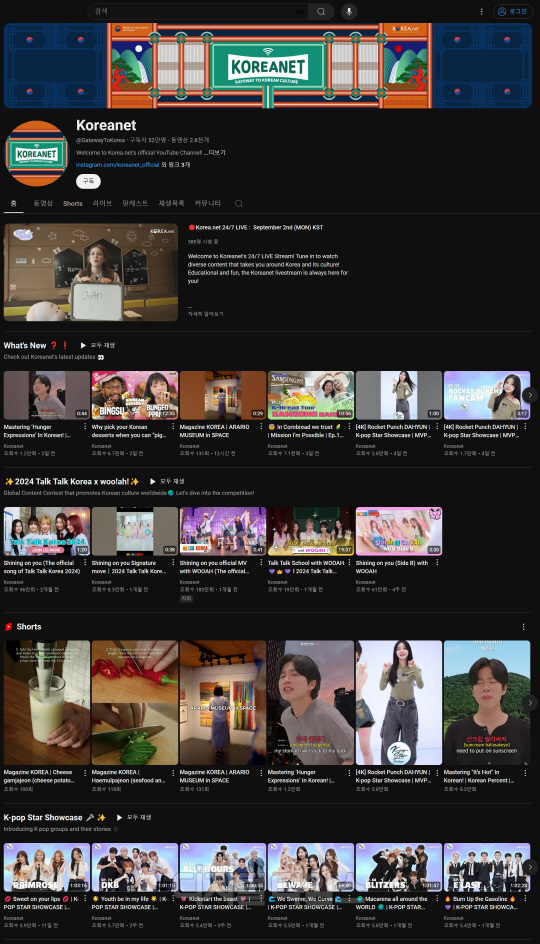540x944 pixels.
Task: Open K-Bread Tour video thumbnail
Action: point(311,395)
